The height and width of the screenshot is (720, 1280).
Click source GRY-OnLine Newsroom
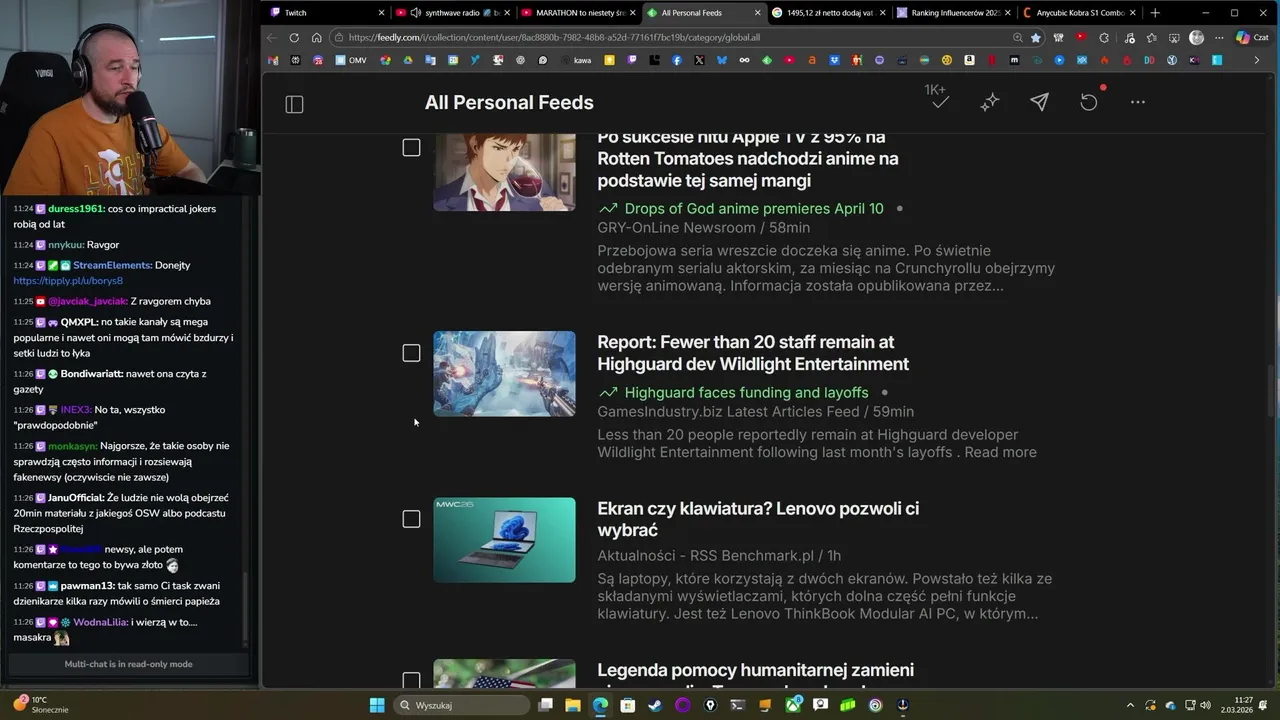pos(676,228)
